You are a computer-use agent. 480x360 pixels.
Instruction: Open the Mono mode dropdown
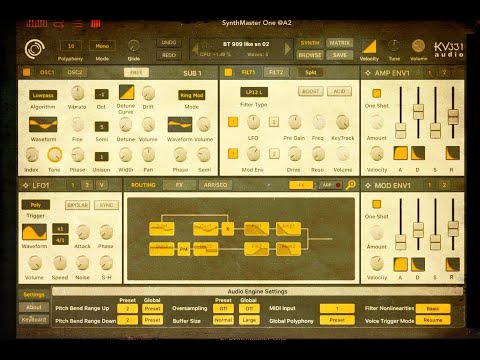(x=102, y=46)
